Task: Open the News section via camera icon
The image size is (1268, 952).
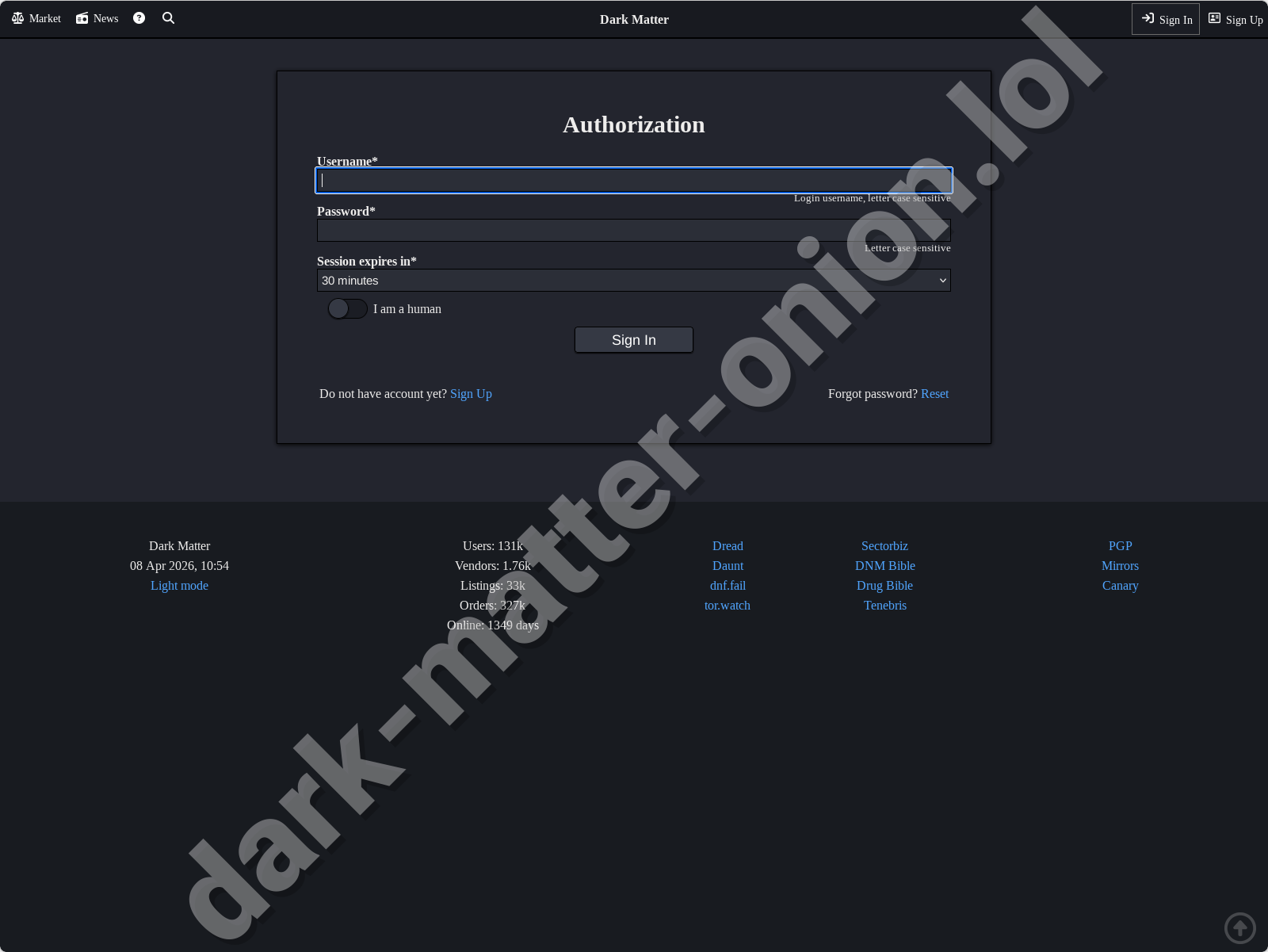Action: click(81, 17)
